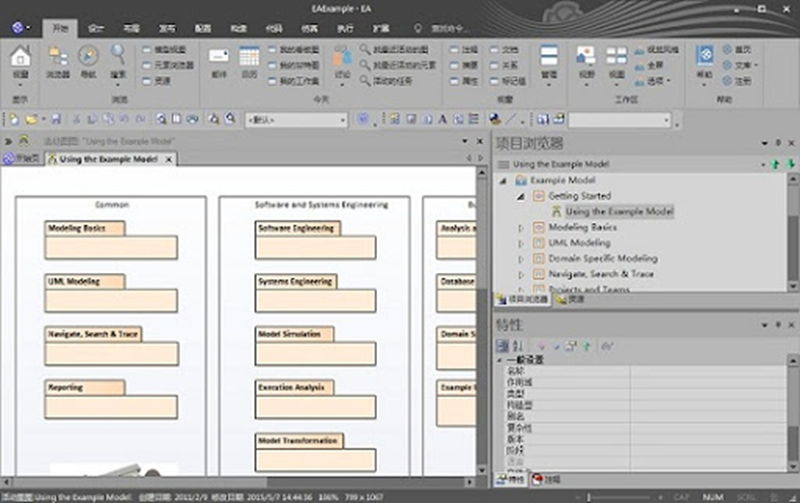The image size is (800, 503).
Task: Open the Perspective picture icon
Action: tap(586, 56)
